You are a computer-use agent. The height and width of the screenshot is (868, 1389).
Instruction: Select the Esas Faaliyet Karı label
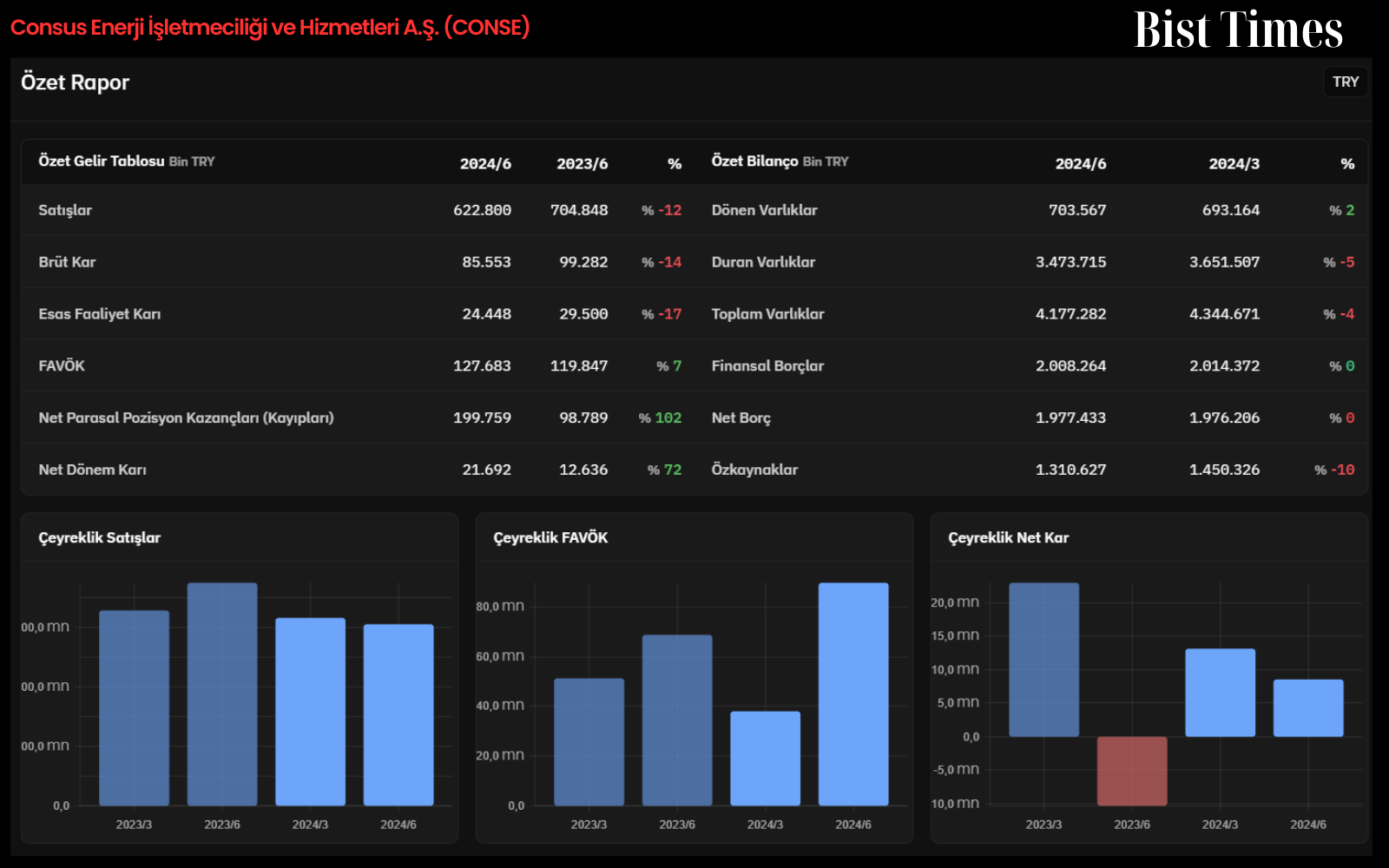pos(100,314)
